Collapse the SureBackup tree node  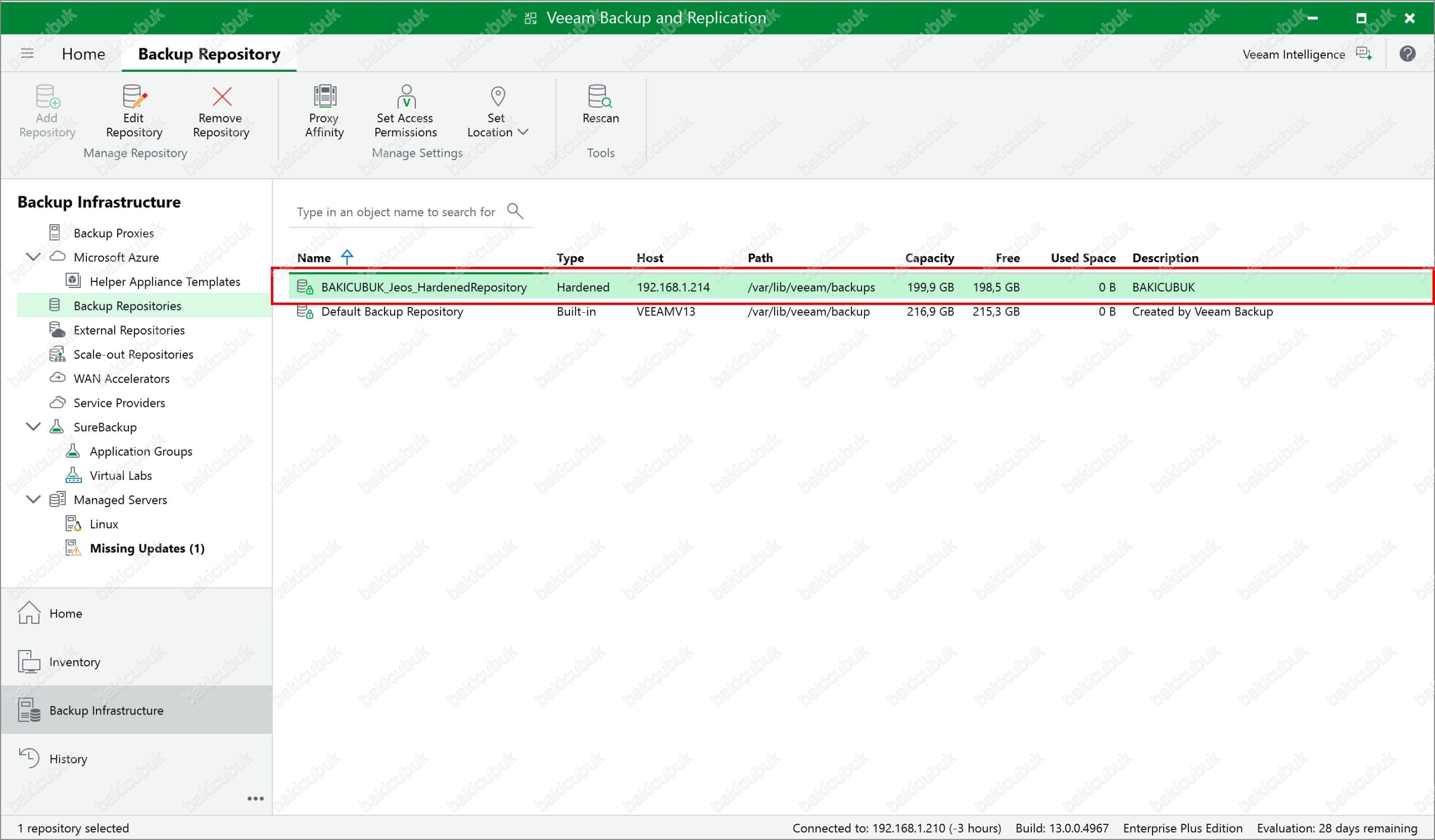[34, 426]
